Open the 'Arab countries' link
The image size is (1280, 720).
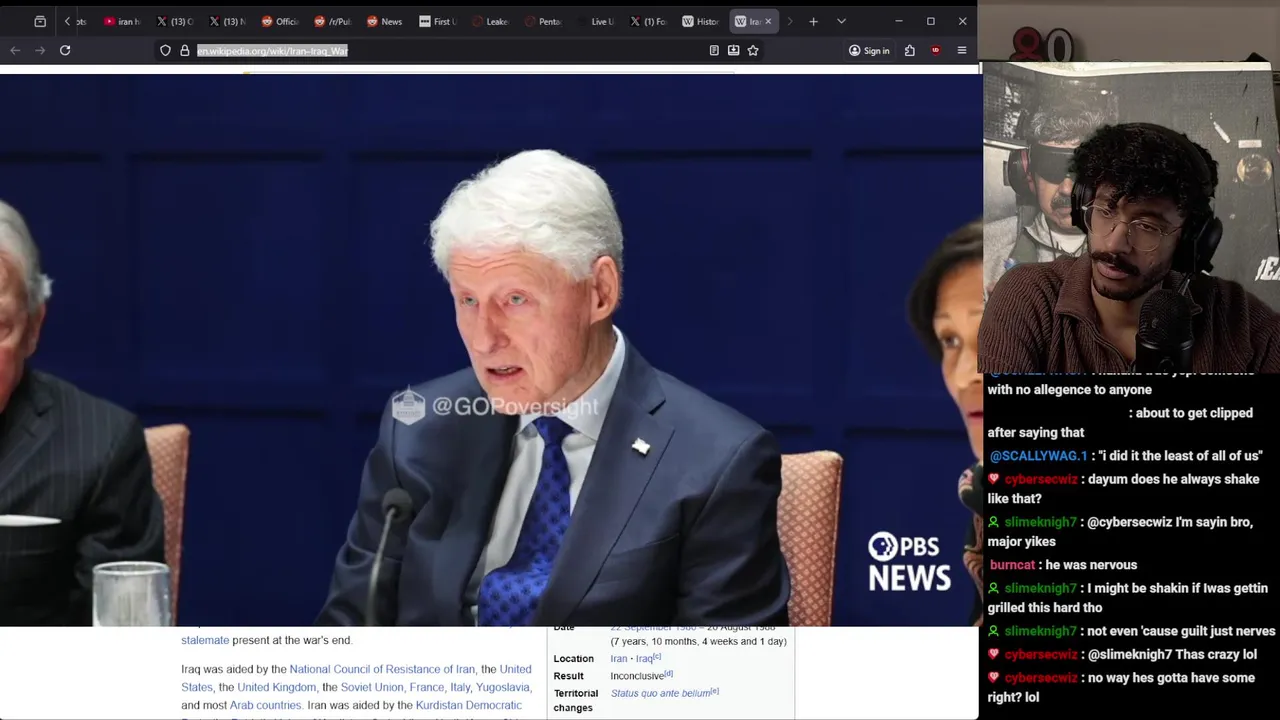(x=265, y=705)
